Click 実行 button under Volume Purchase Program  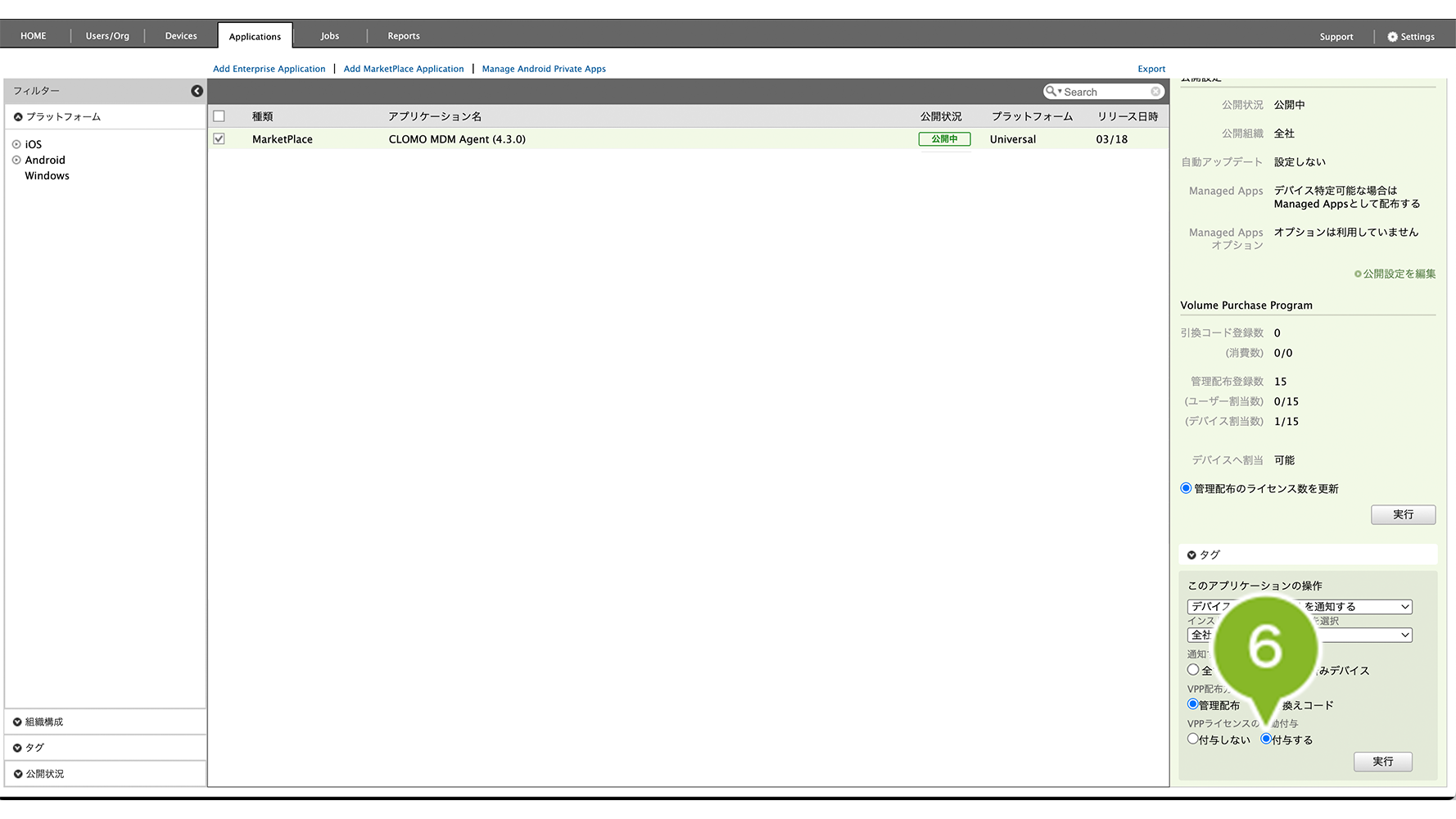coord(1404,514)
